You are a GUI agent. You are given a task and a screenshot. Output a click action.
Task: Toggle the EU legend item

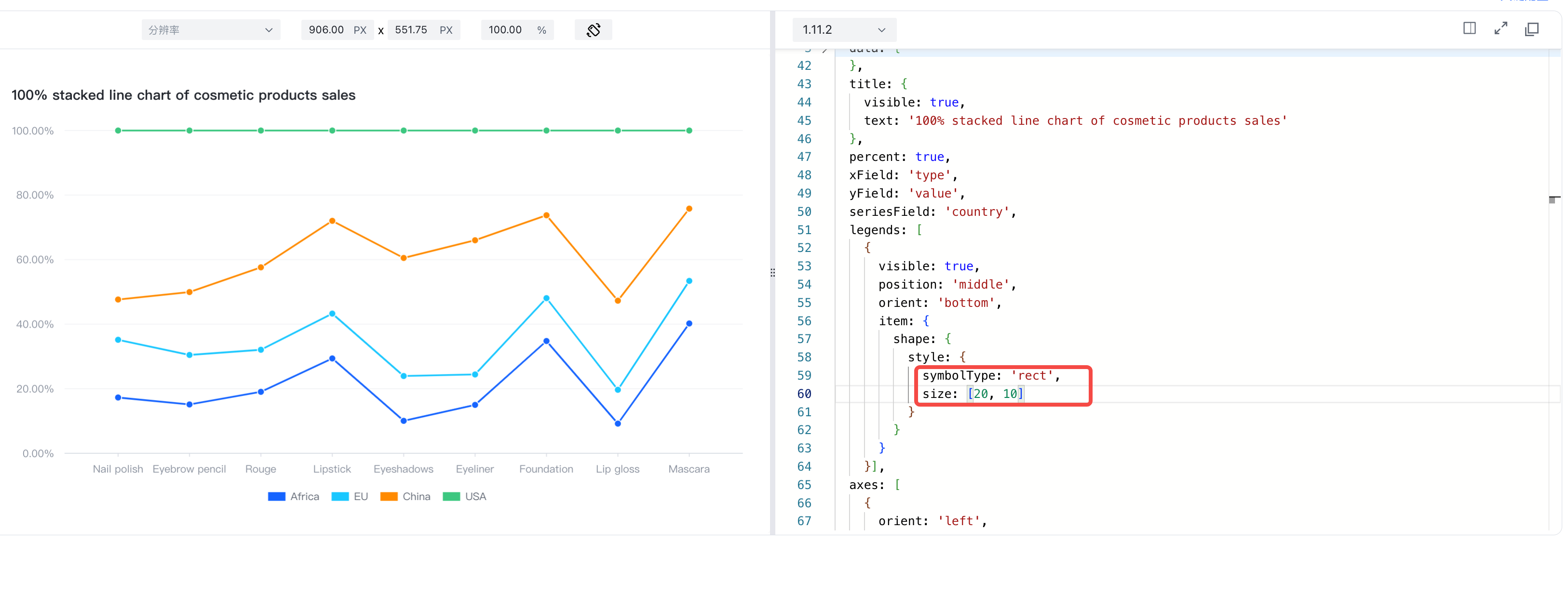pos(350,497)
